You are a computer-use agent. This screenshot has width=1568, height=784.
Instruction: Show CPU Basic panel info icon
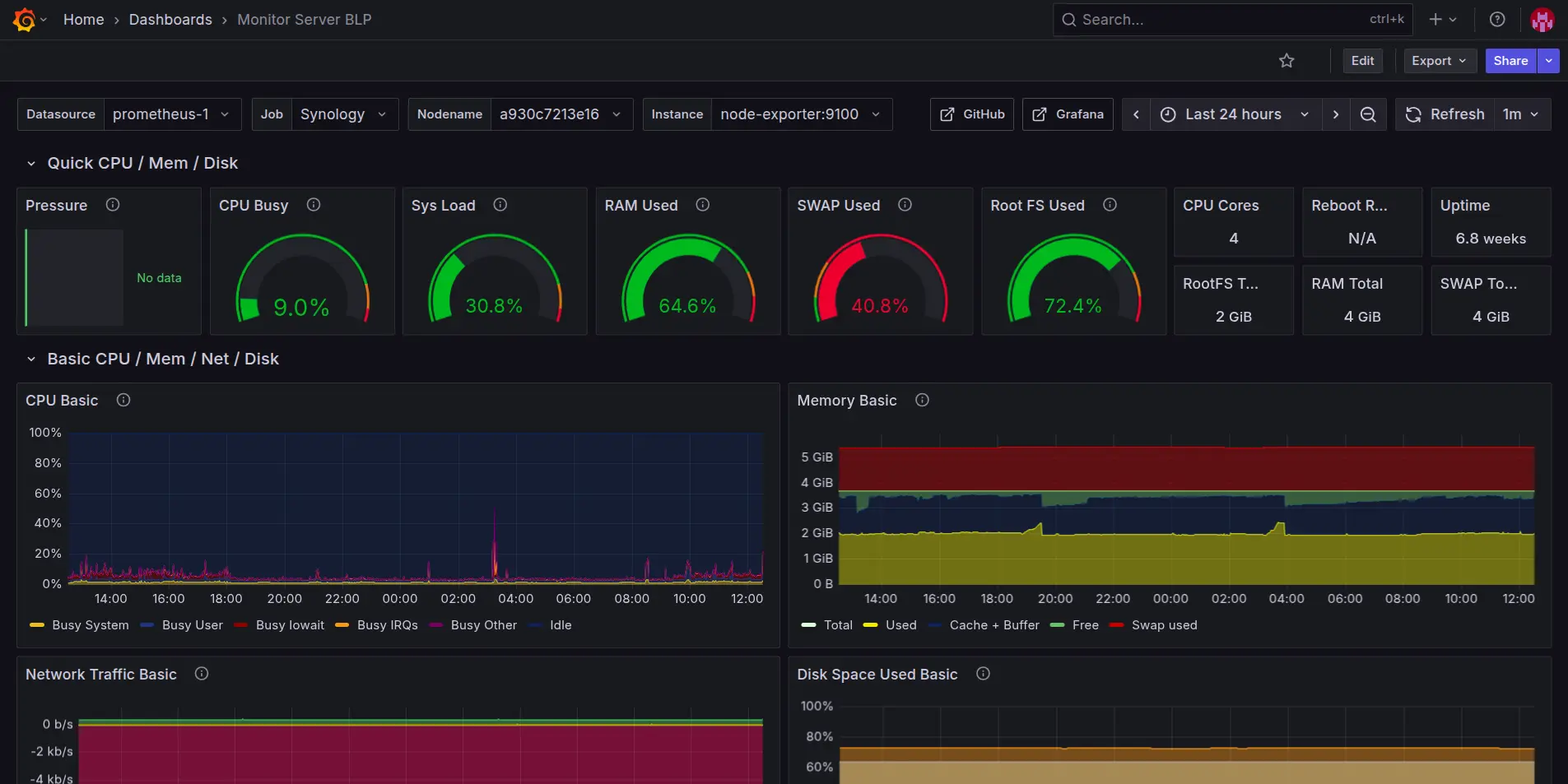click(x=123, y=400)
